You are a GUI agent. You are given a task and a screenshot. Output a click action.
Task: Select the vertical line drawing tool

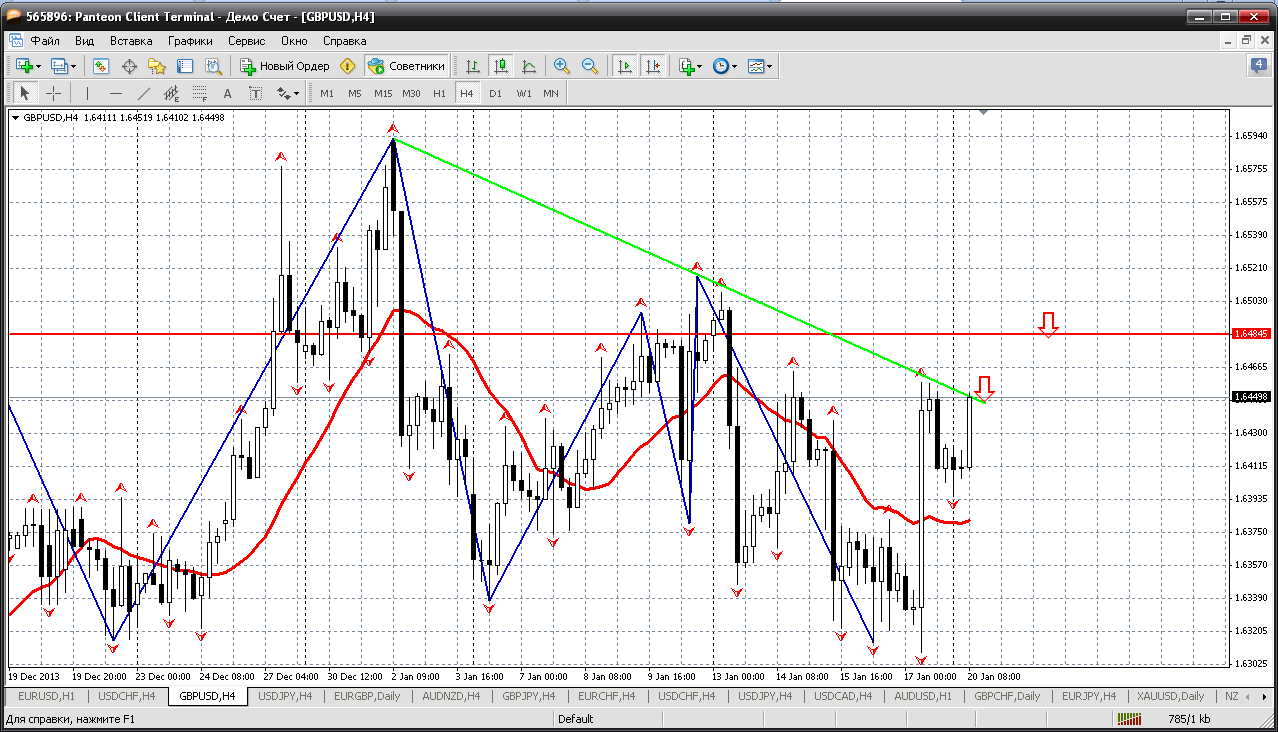tap(87, 93)
